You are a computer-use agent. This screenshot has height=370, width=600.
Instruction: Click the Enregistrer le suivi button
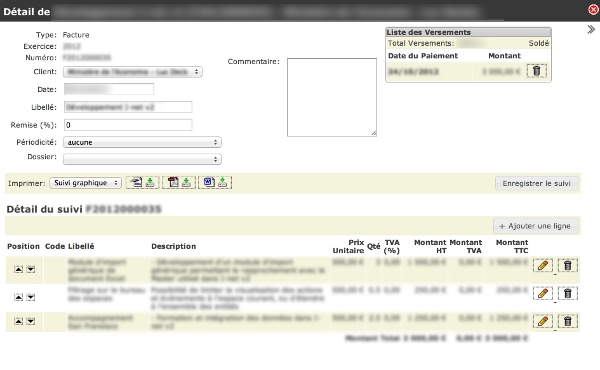(536, 183)
